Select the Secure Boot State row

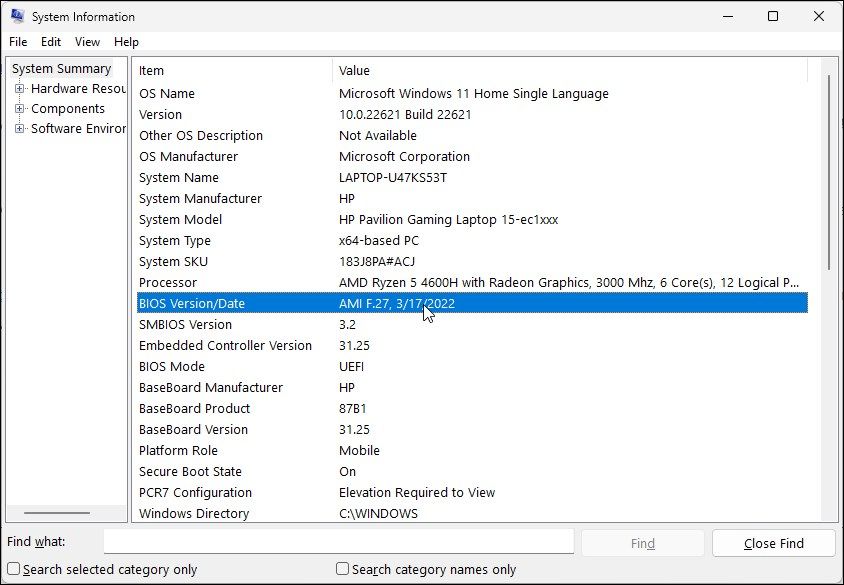tap(400, 471)
